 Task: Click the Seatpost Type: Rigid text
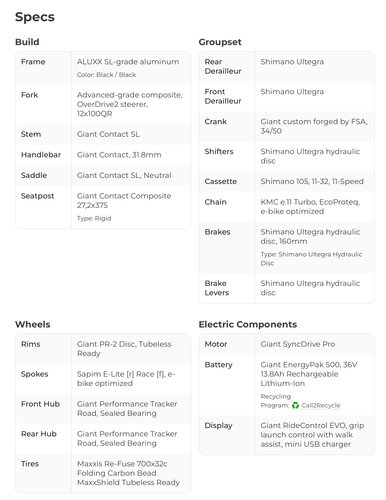[x=94, y=218]
